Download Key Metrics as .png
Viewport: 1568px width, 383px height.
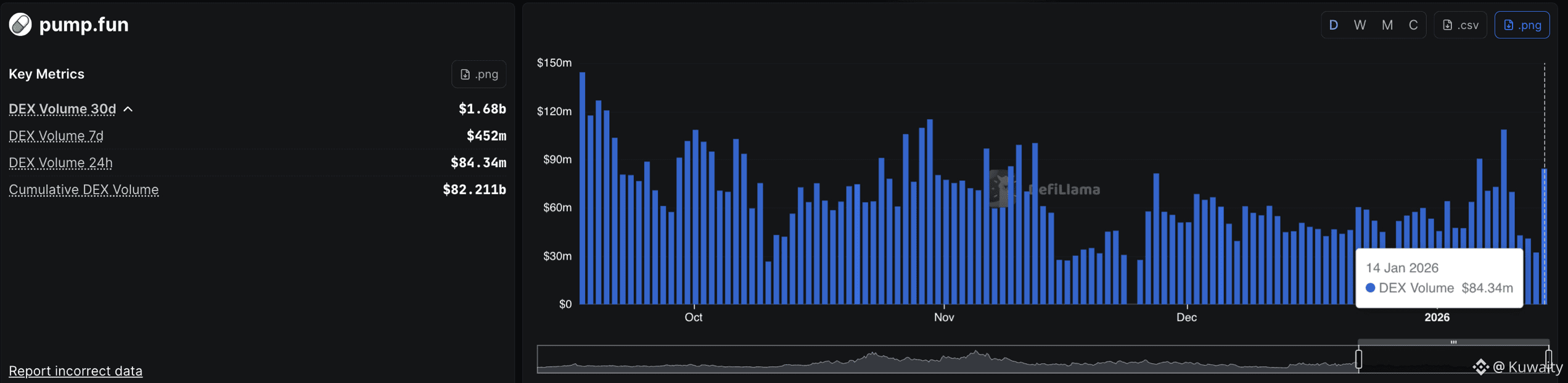pyautogui.click(x=479, y=74)
